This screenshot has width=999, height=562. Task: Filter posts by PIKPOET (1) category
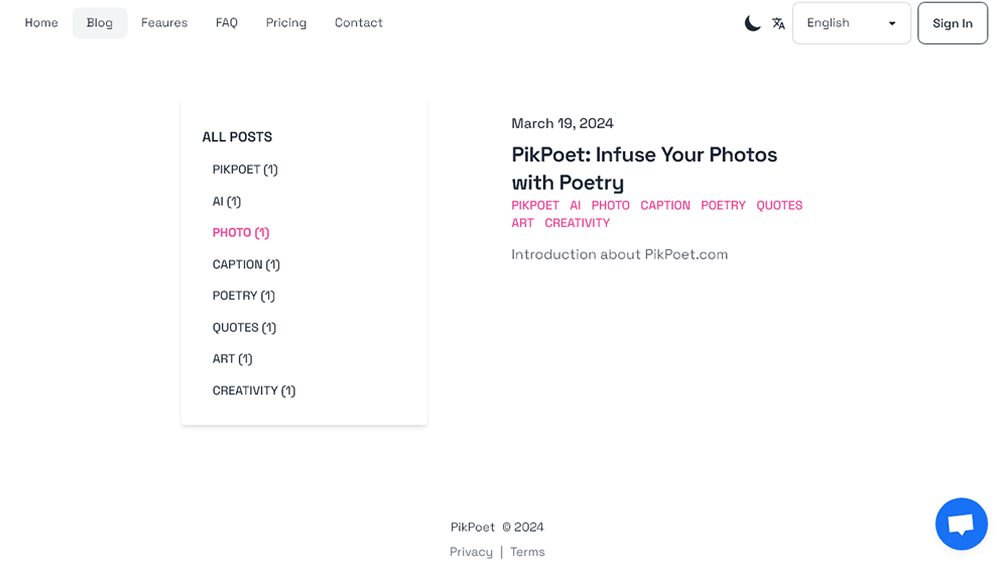tap(245, 169)
